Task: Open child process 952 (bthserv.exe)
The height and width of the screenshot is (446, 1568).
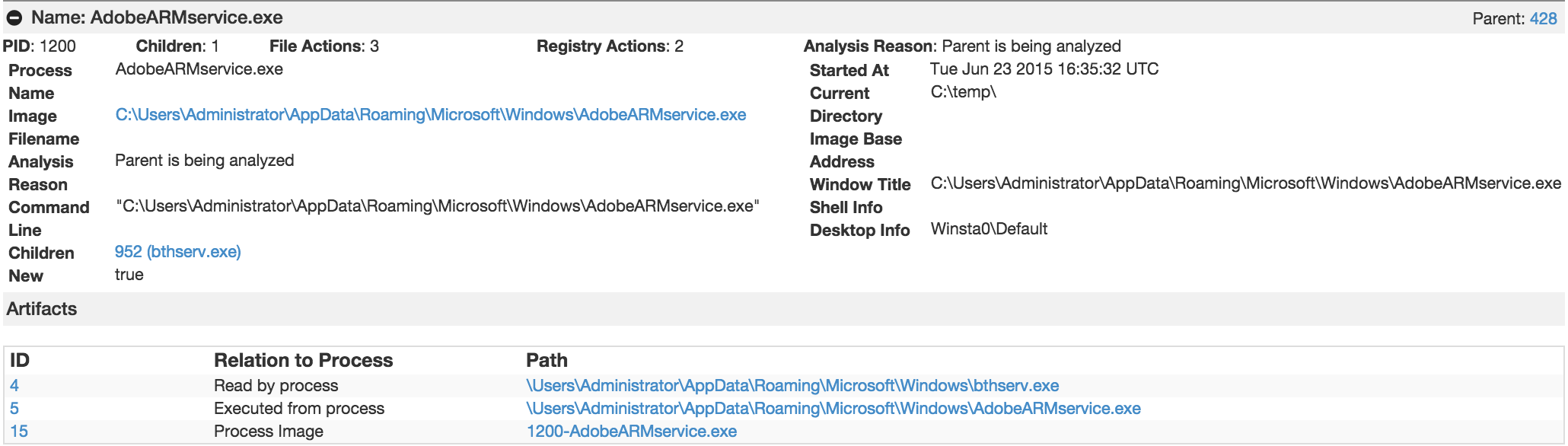Action: 177,252
